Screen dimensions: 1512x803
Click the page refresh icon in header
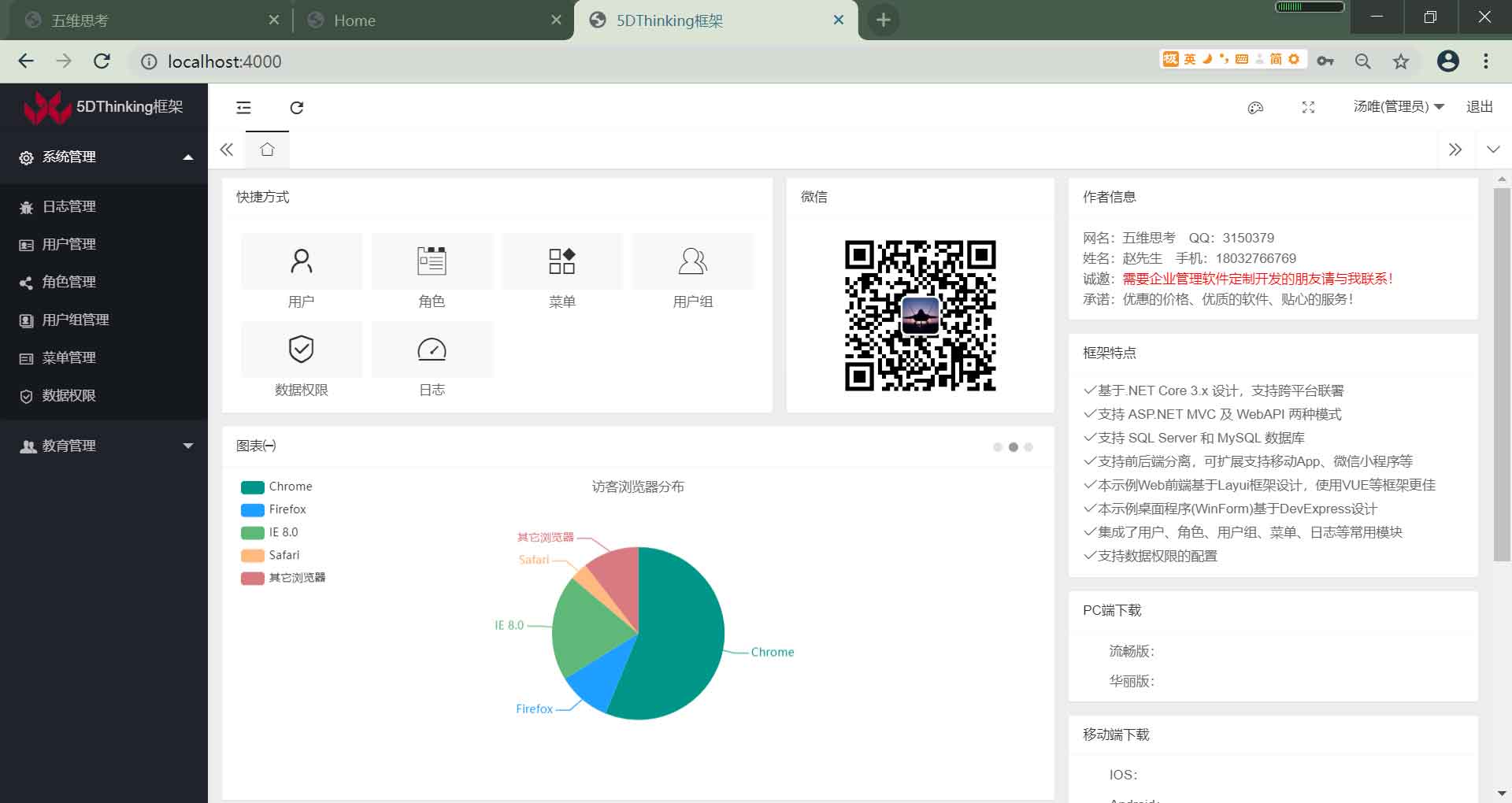point(297,108)
